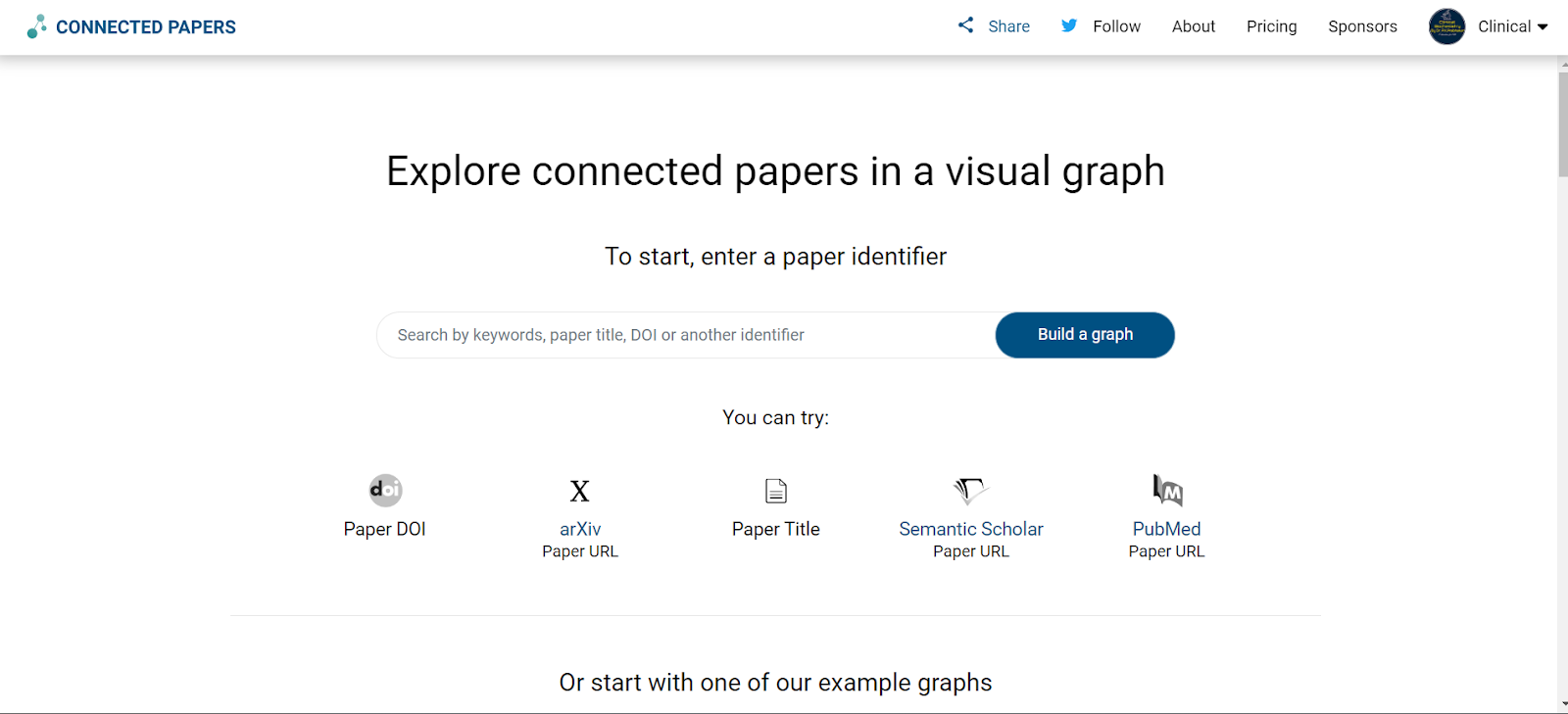1568x714 pixels.
Task: Click the Follow link text
Action: [x=1116, y=26]
